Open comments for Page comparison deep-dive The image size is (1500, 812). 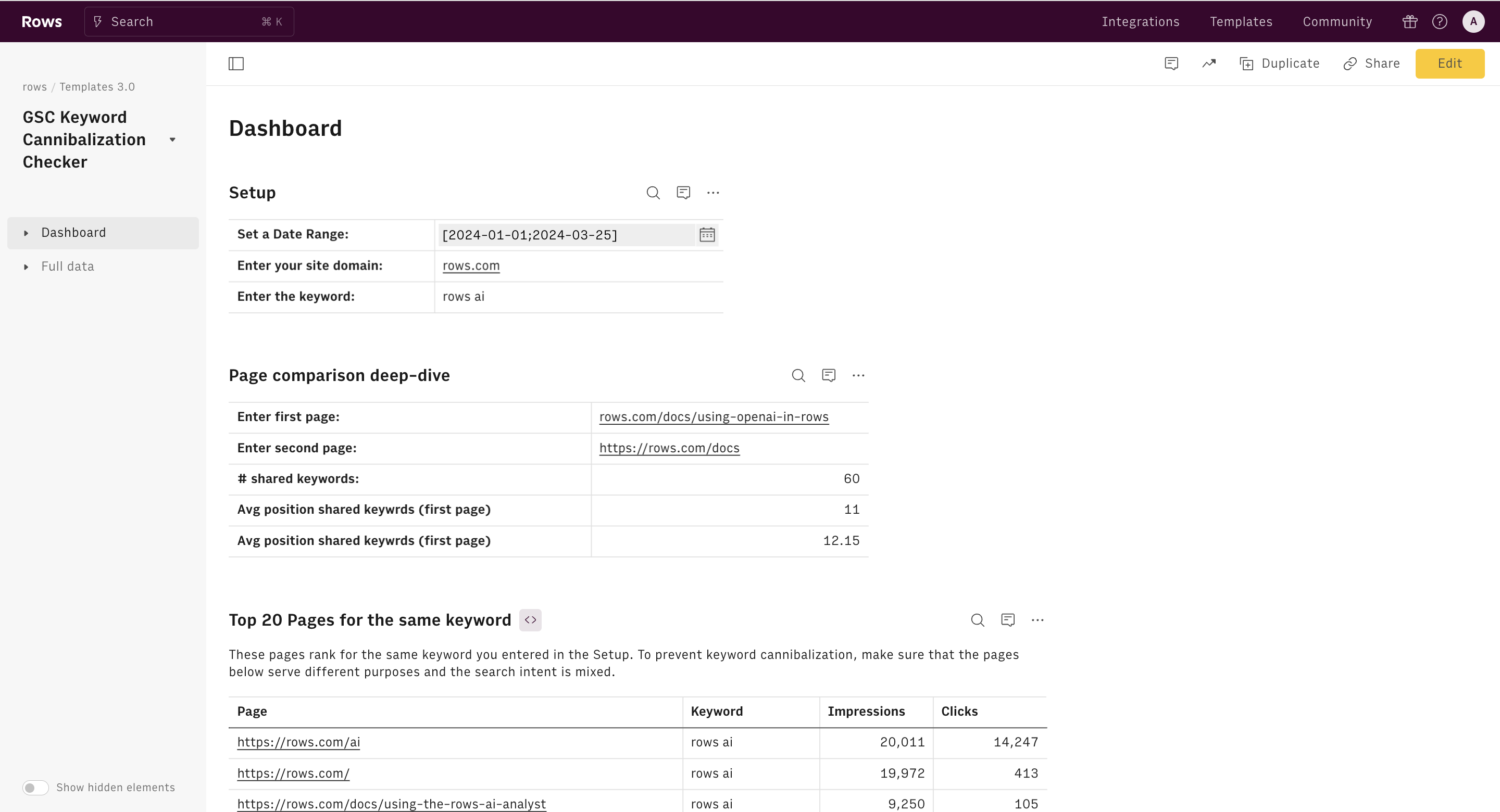point(829,375)
